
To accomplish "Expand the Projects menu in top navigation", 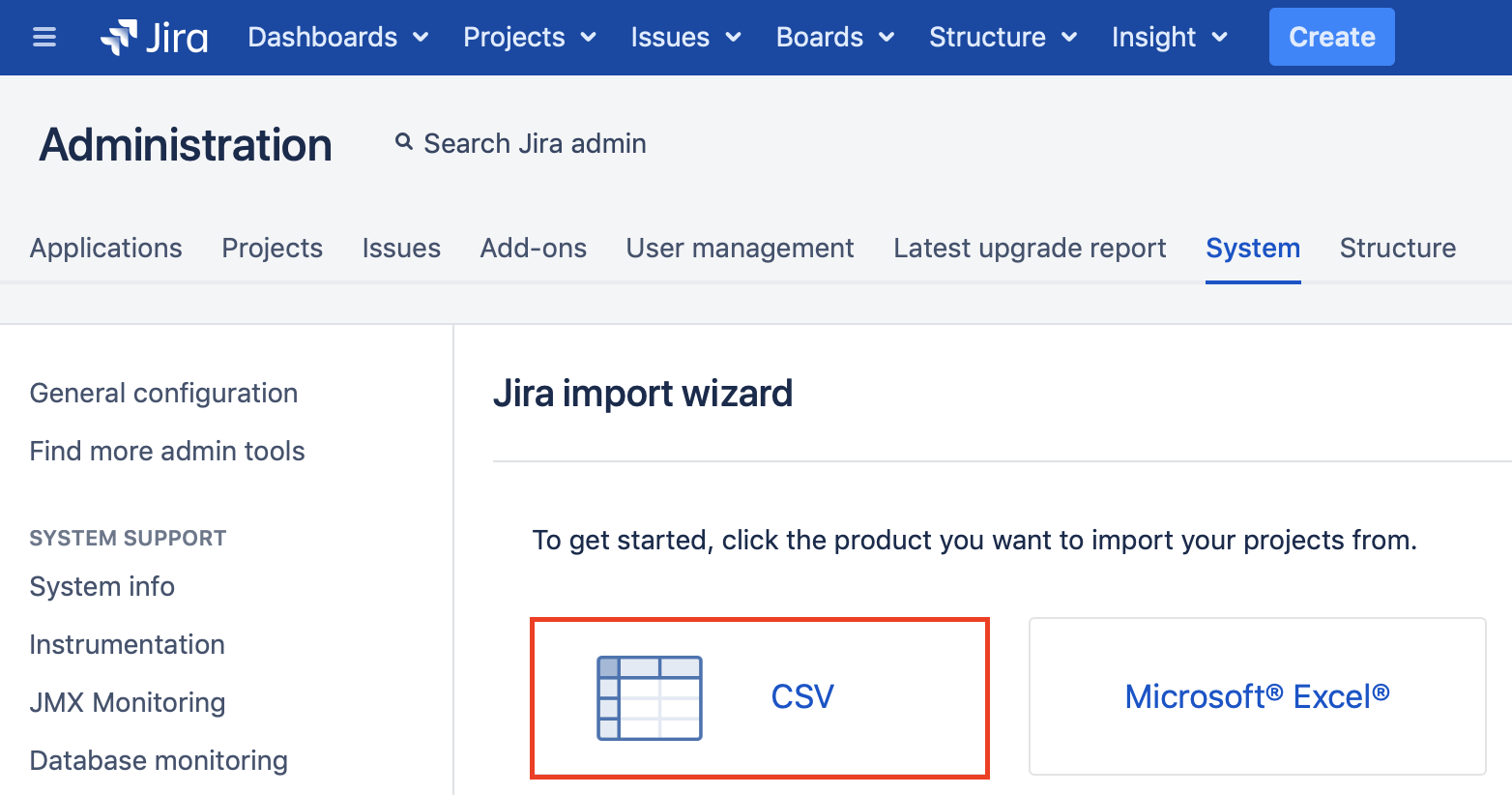I will pos(529,37).
